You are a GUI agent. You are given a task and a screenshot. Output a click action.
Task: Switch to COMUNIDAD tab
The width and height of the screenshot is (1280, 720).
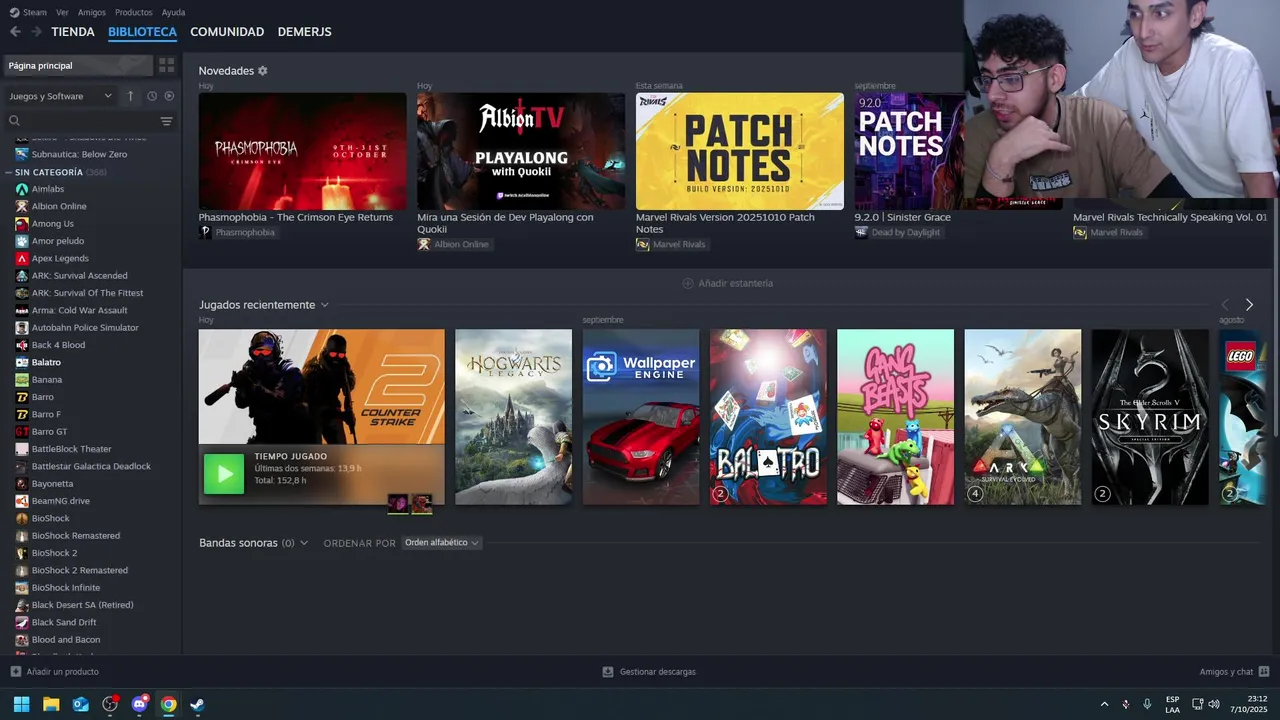tap(227, 32)
